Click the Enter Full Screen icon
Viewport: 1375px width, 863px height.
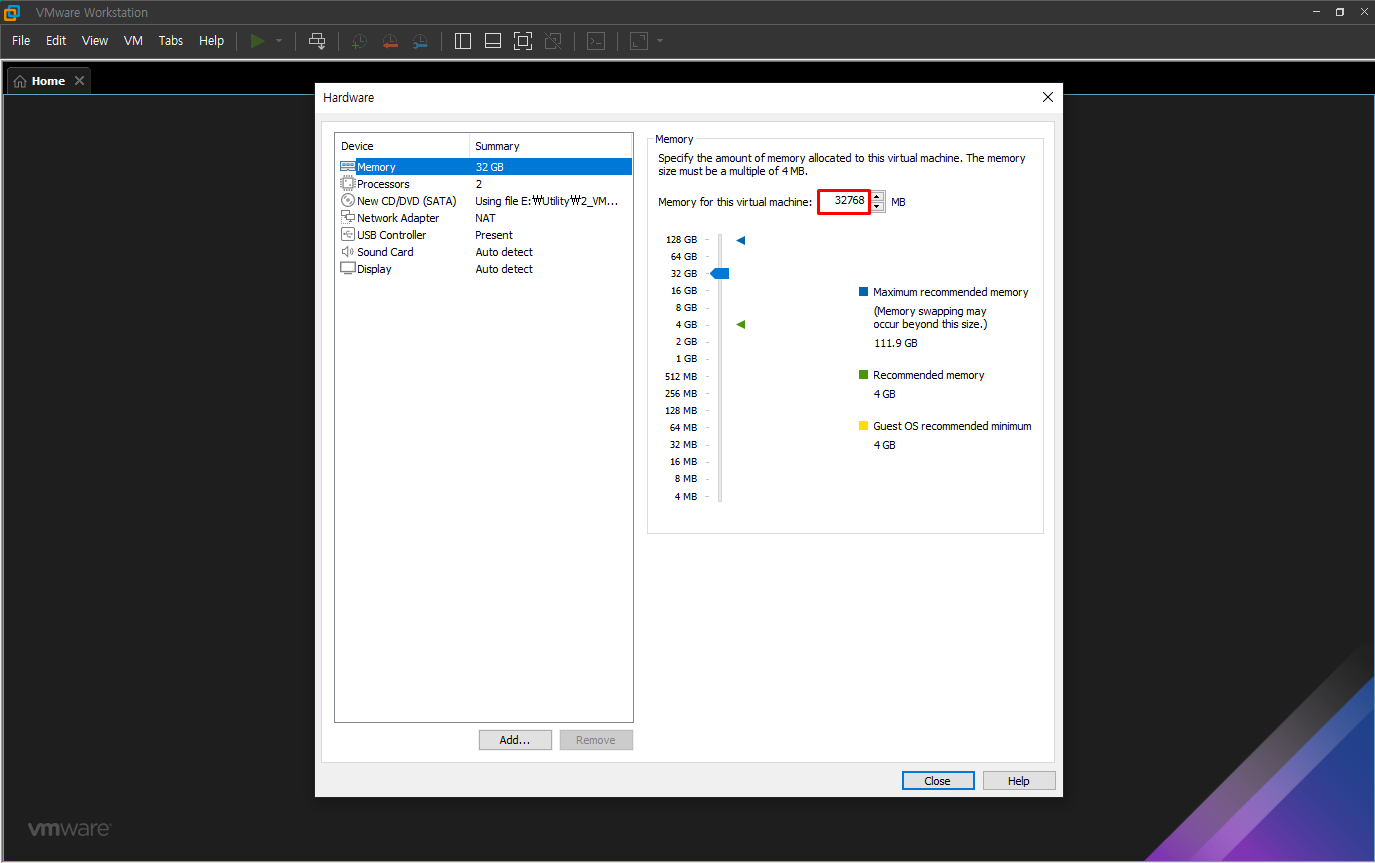coord(523,41)
